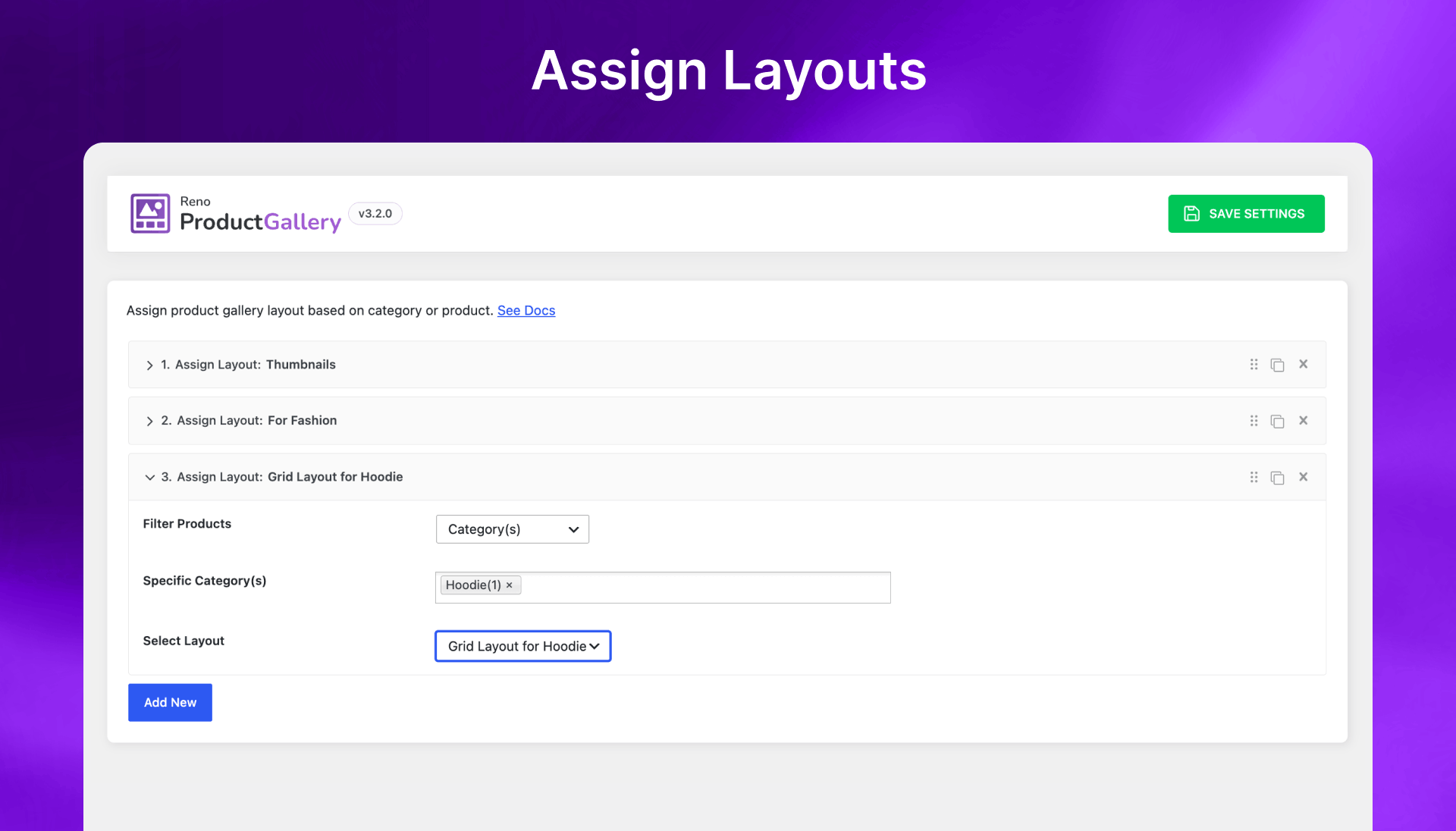Click the Assign Layouts heading
The width and height of the screenshot is (1456, 831).
[x=729, y=71]
